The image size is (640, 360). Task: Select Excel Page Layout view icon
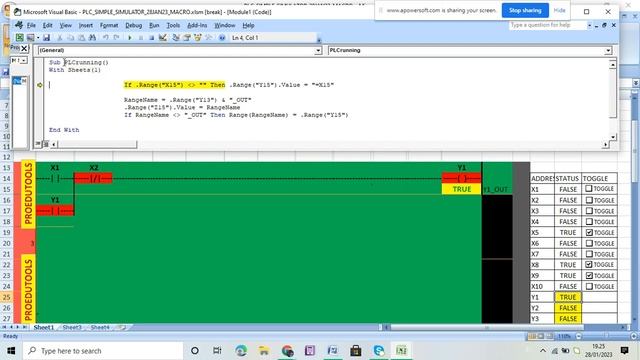(x=541, y=336)
